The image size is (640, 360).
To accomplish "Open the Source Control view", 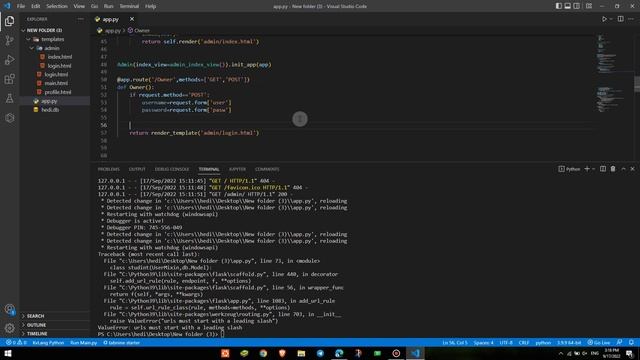I will tap(9, 40).
